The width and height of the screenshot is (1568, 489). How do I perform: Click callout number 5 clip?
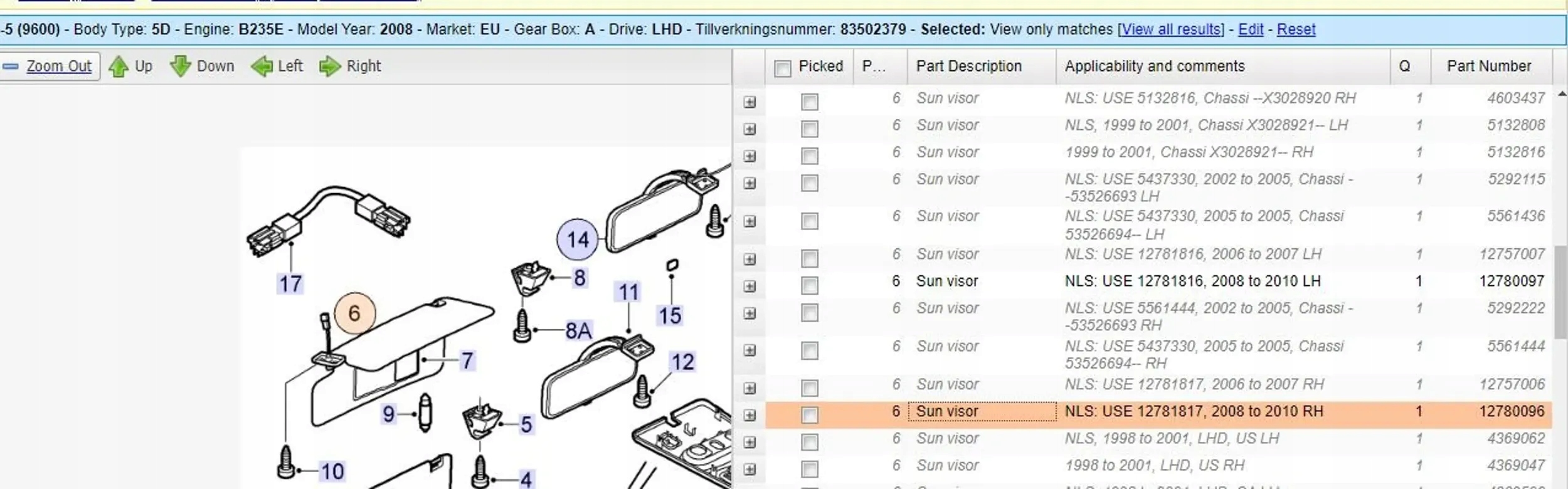(526, 424)
